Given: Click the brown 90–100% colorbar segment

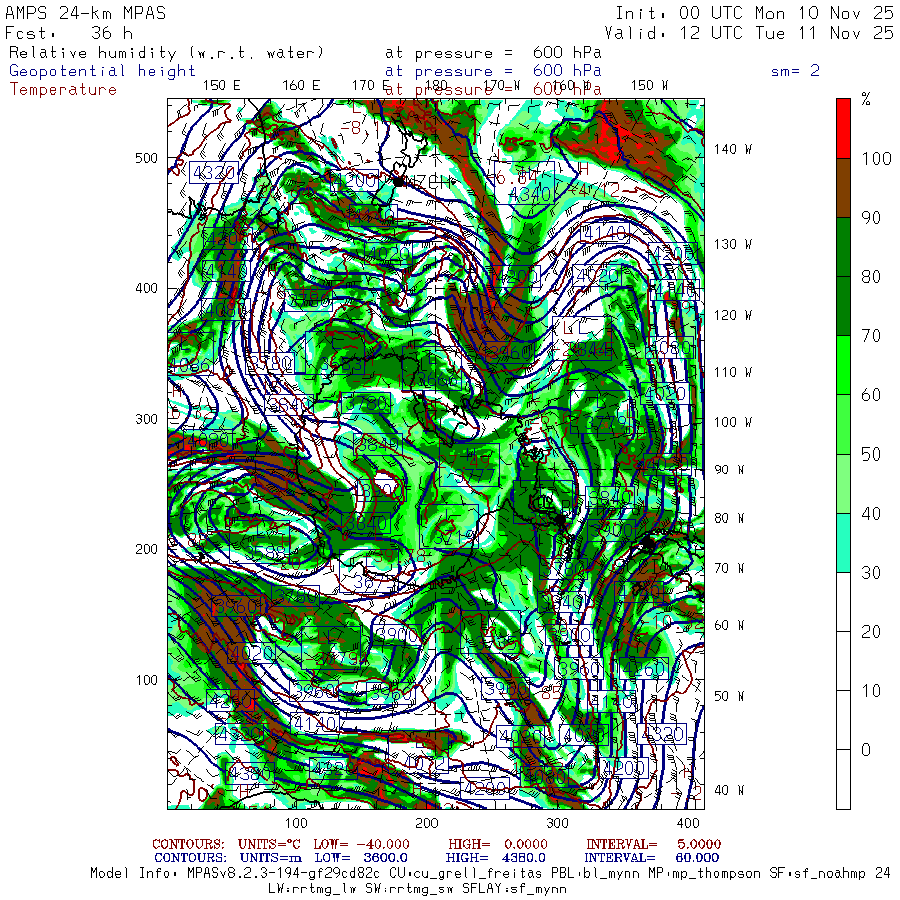Looking at the screenshot, I should pyautogui.click(x=843, y=188).
